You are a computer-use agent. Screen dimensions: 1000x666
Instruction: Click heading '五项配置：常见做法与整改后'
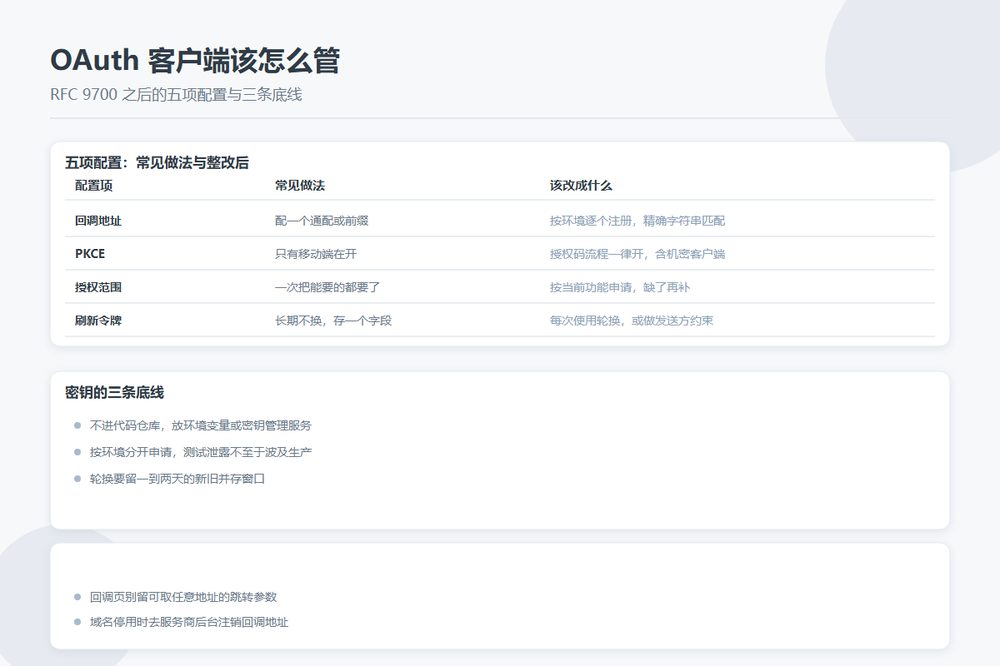point(157,163)
